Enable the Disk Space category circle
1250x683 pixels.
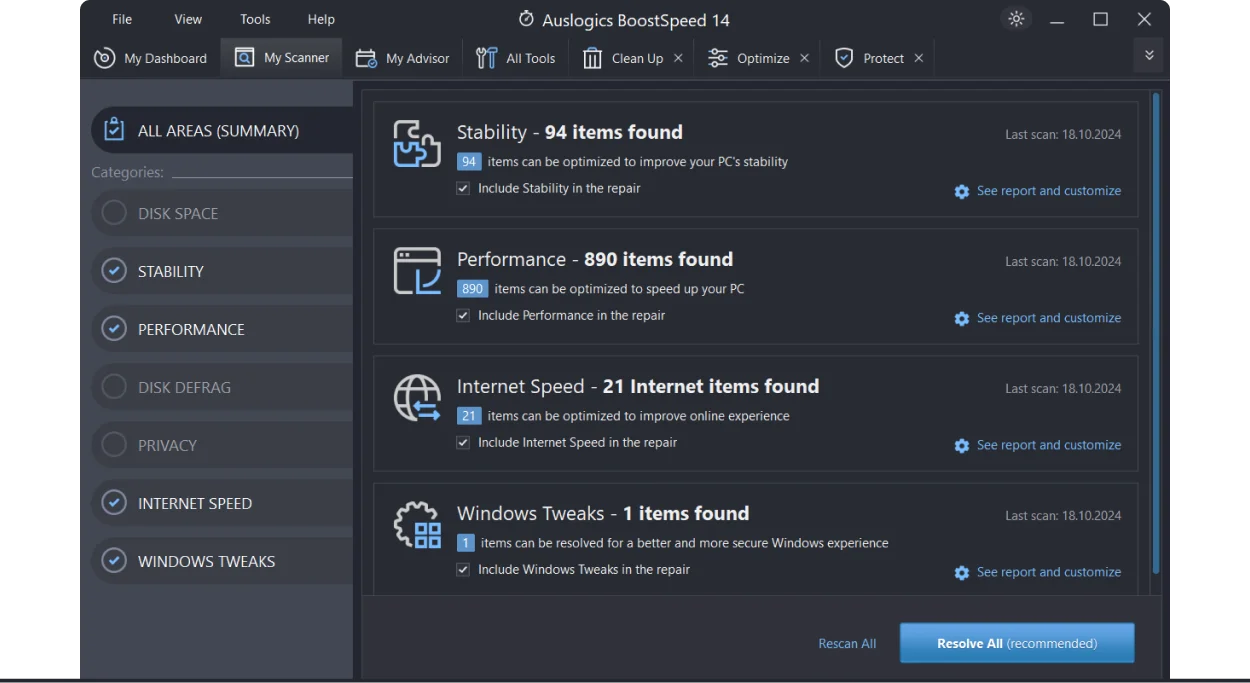pyautogui.click(x=114, y=213)
